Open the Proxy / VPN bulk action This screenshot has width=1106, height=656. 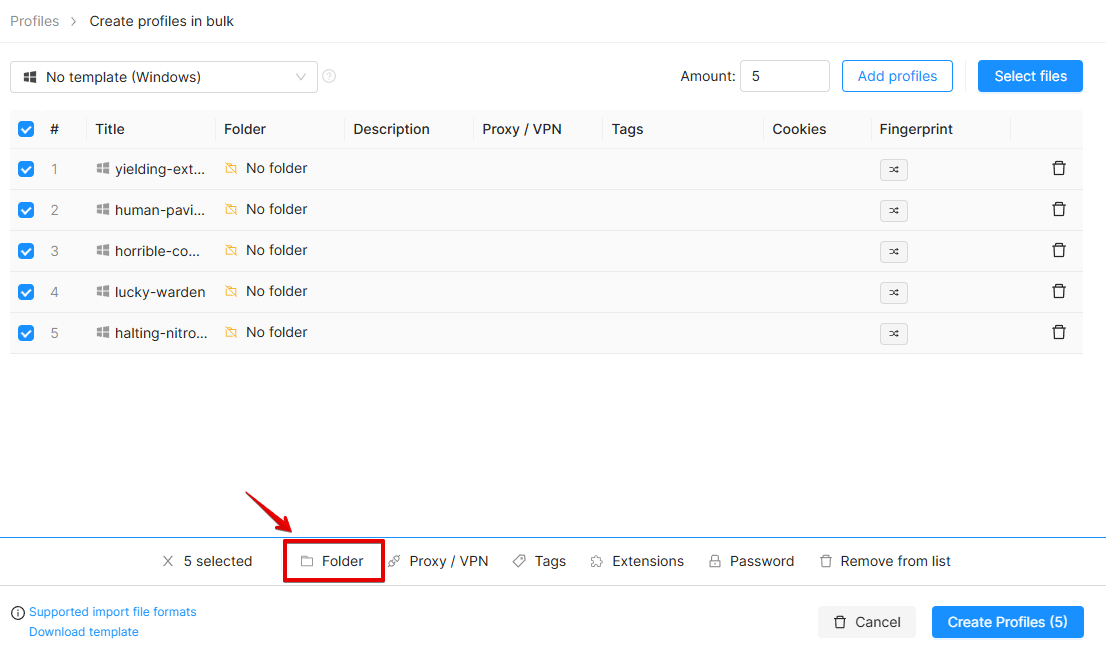pos(438,561)
